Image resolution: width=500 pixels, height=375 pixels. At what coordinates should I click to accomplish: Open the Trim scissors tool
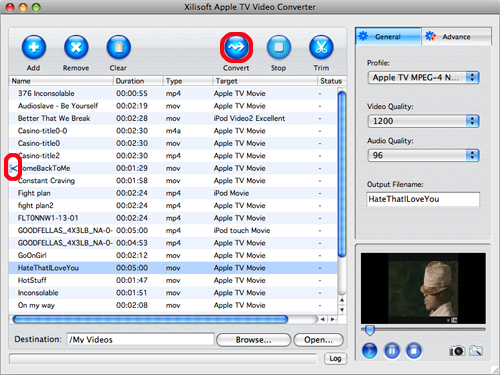[x=321, y=47]
